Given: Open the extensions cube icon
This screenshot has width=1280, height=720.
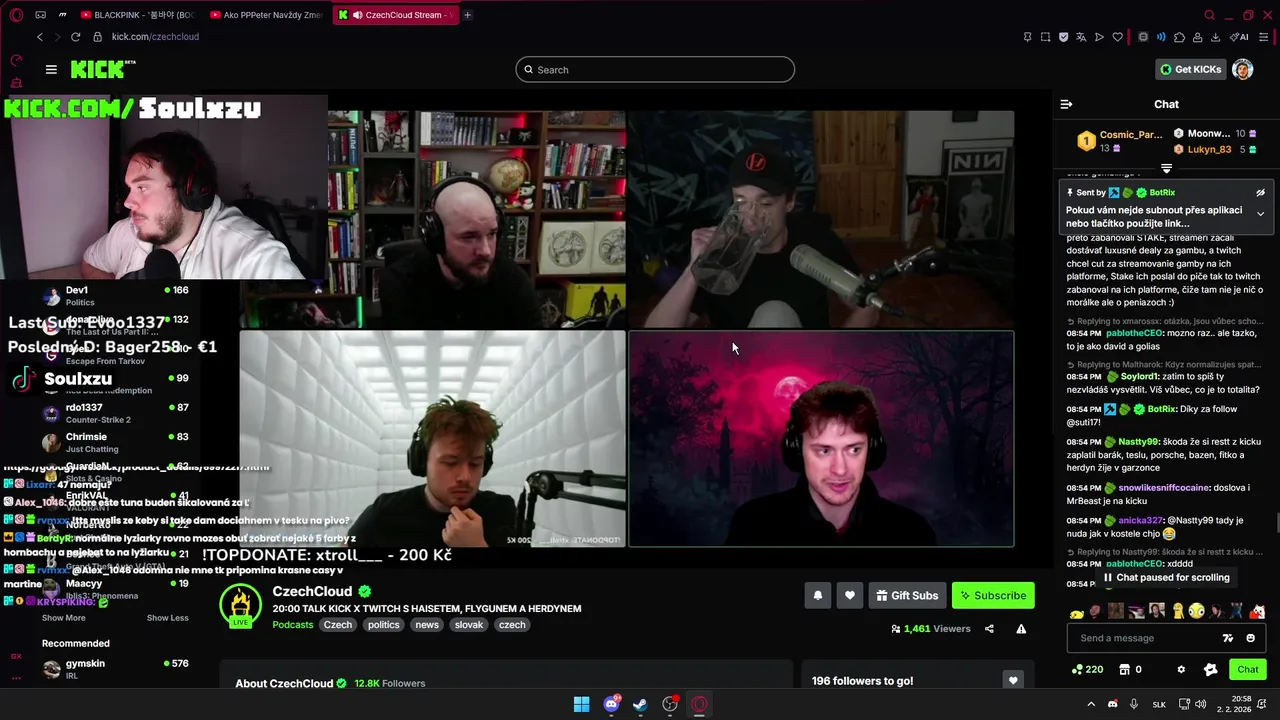Looking at the screenshot, I should 1179,37.
